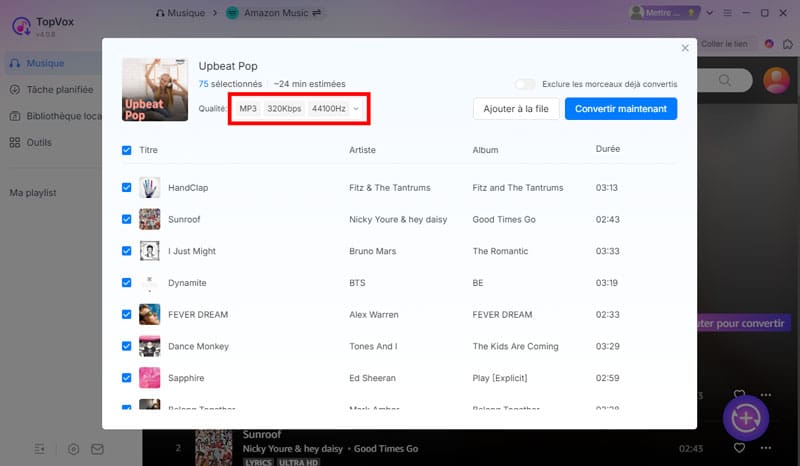This screenshot has height=466, width=800.
Task: Toggle Exclure les morceaux déjà convertis
Action: click(x=525, y=84)
